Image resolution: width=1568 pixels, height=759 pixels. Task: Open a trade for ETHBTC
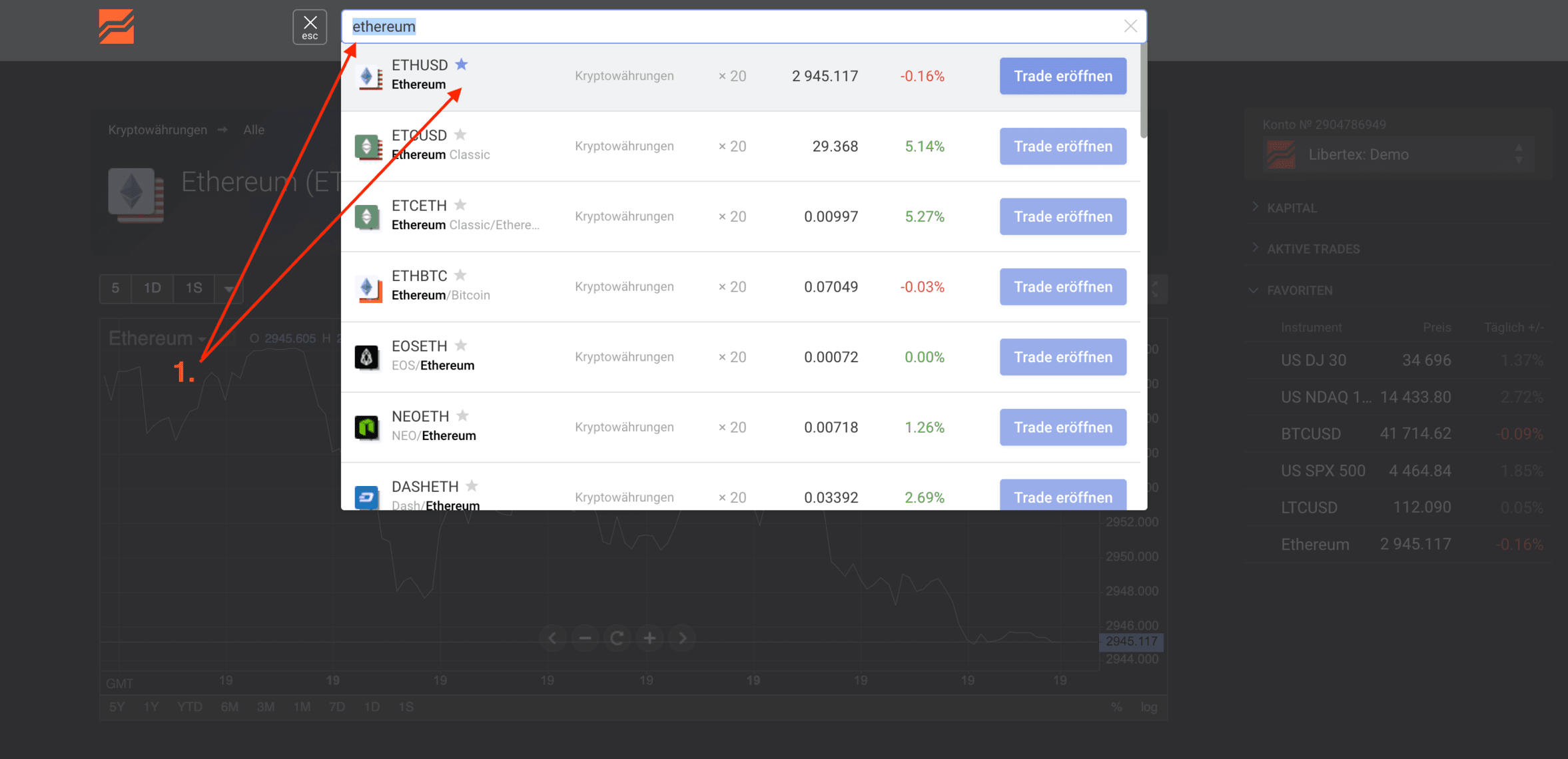pos(1062,286)
